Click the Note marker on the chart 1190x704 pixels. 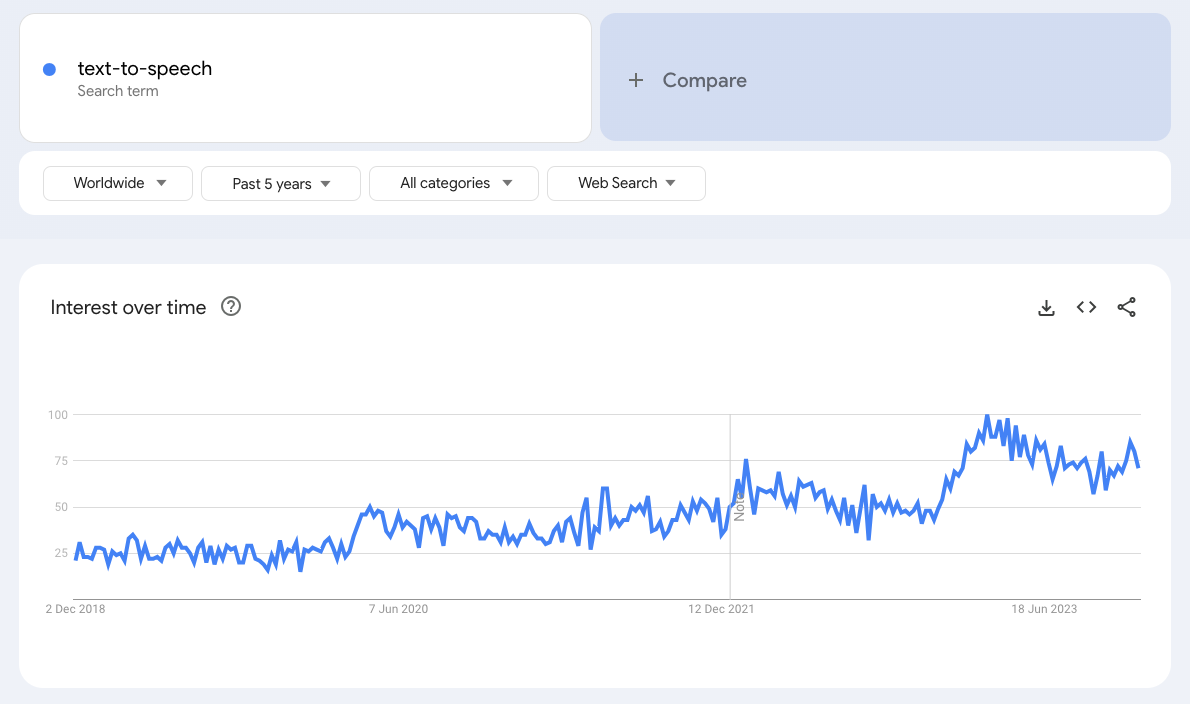pos(738,506)
